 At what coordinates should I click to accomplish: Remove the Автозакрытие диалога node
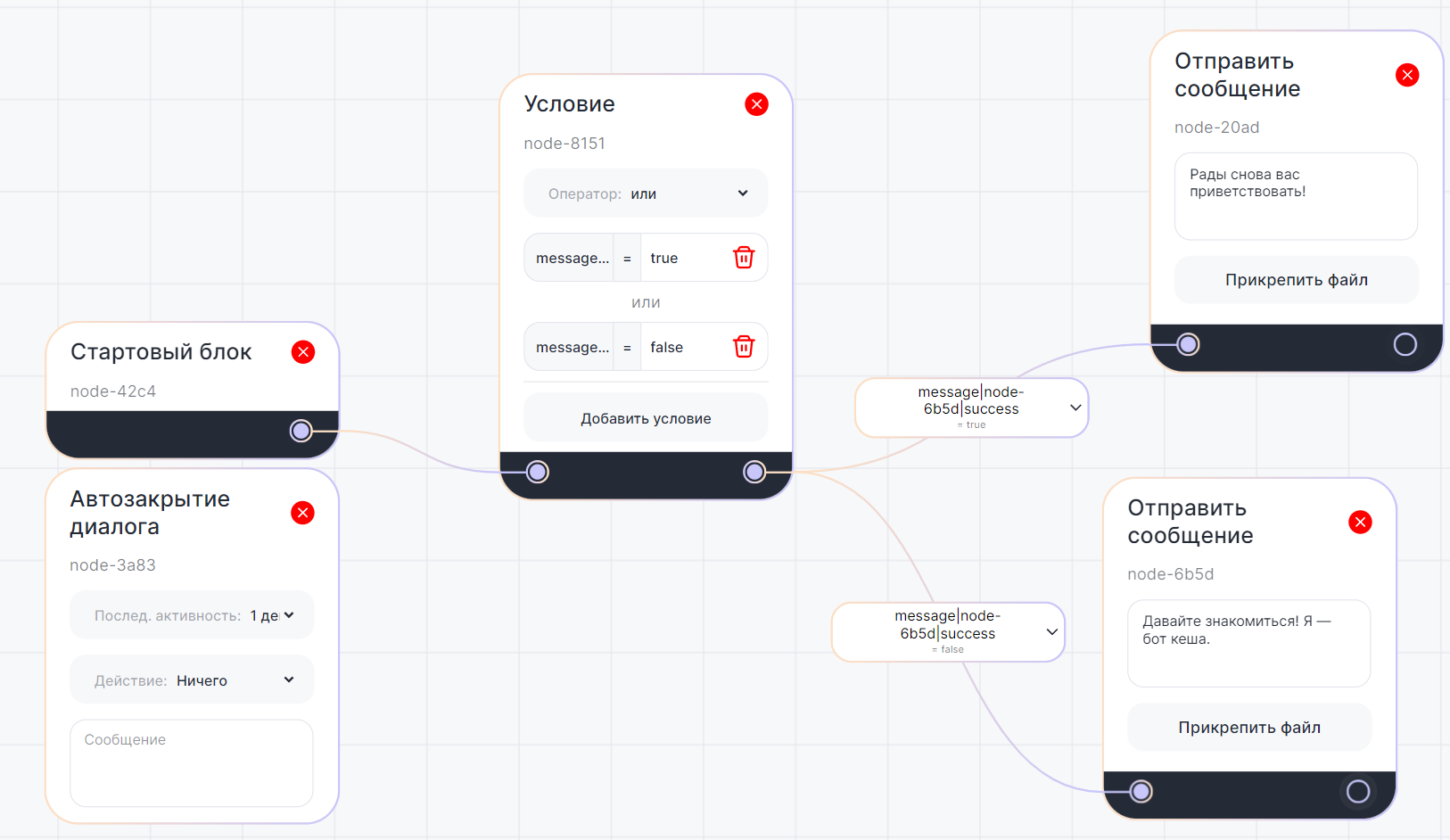(303, 513)
